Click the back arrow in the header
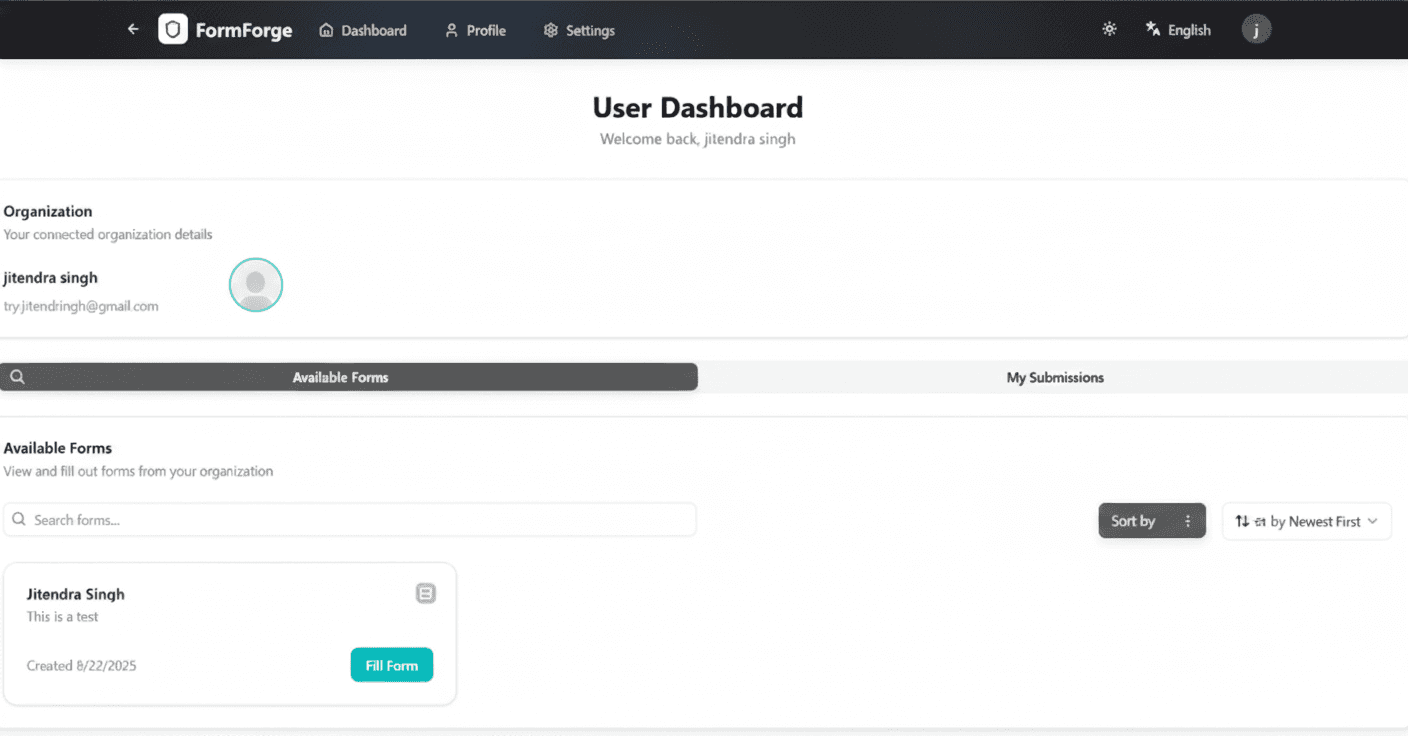This screenshot has width=1408, height=736. (133, 30)
